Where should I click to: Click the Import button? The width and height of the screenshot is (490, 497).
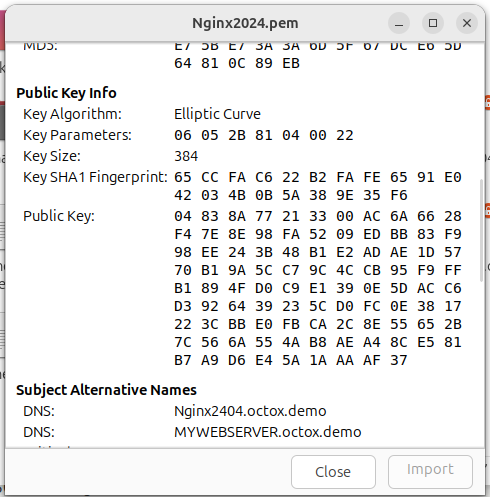(x=430, y=472)
